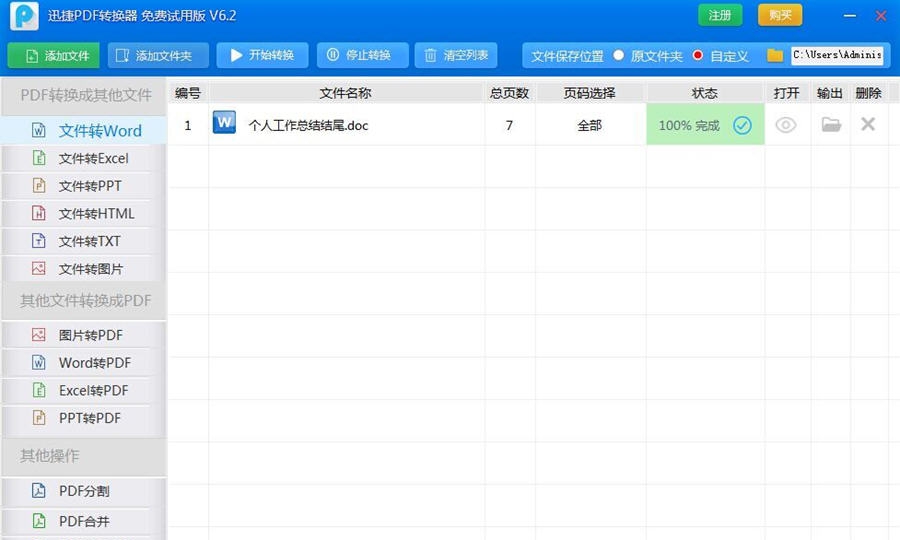This screenshot has height=540, width=900.
Task: Click the green checkmark completion icon
Action: click(x=742, y=125)
